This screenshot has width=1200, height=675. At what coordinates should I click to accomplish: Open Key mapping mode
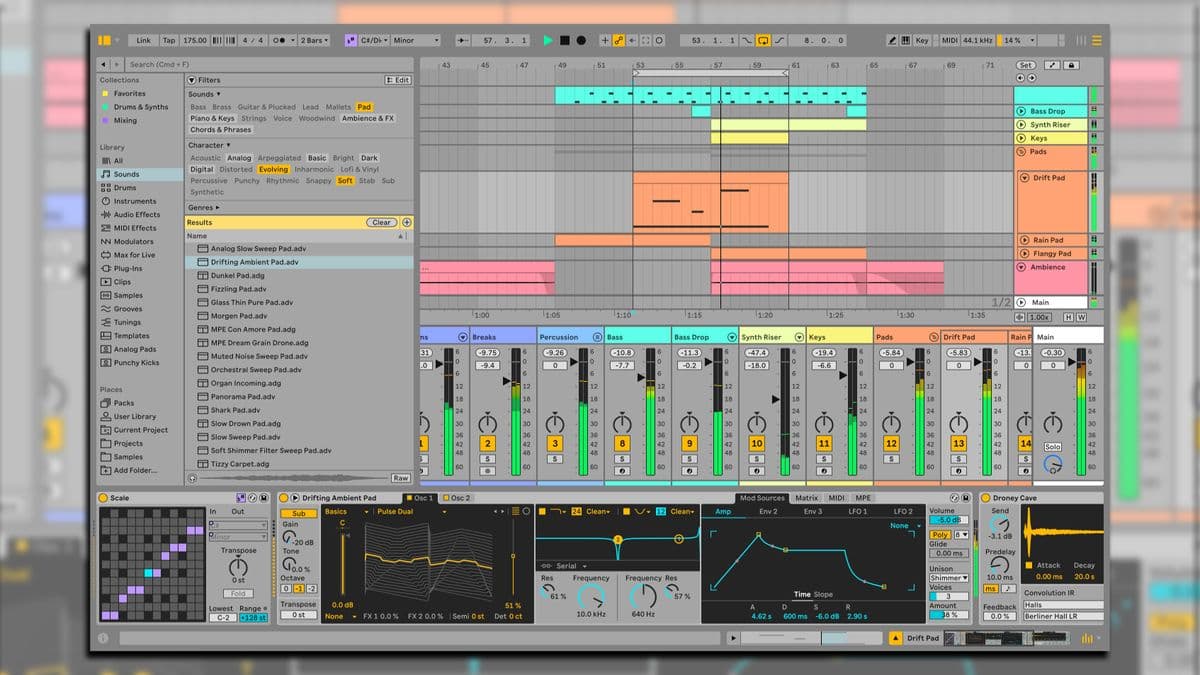click(x=920, y=40)
